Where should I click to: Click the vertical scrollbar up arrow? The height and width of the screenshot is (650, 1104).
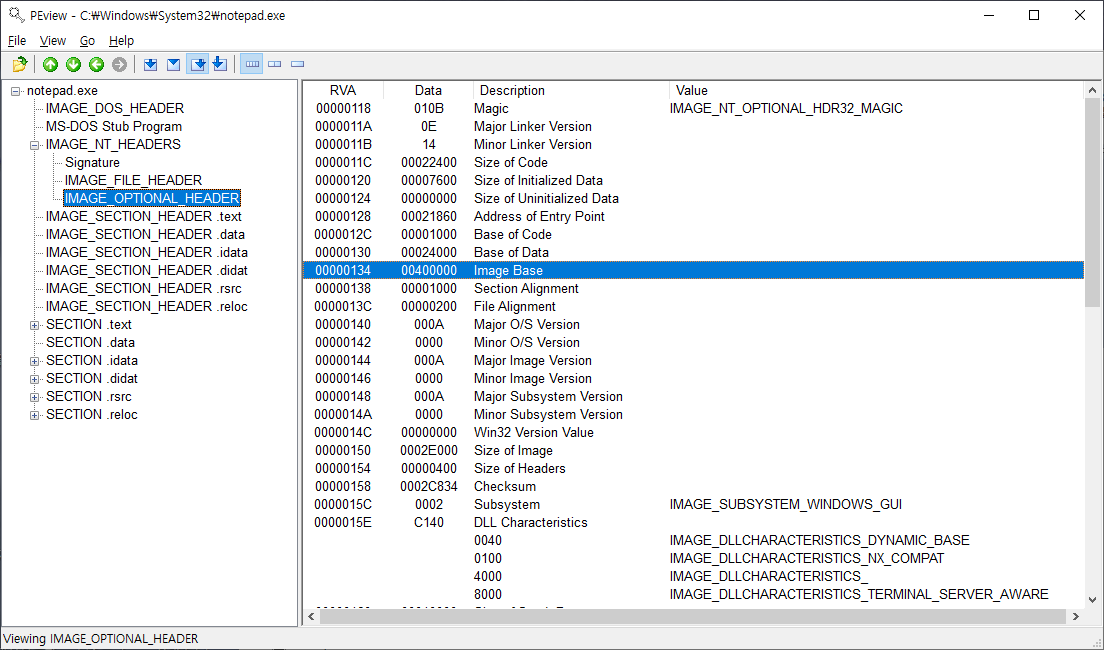(1092, 90)
